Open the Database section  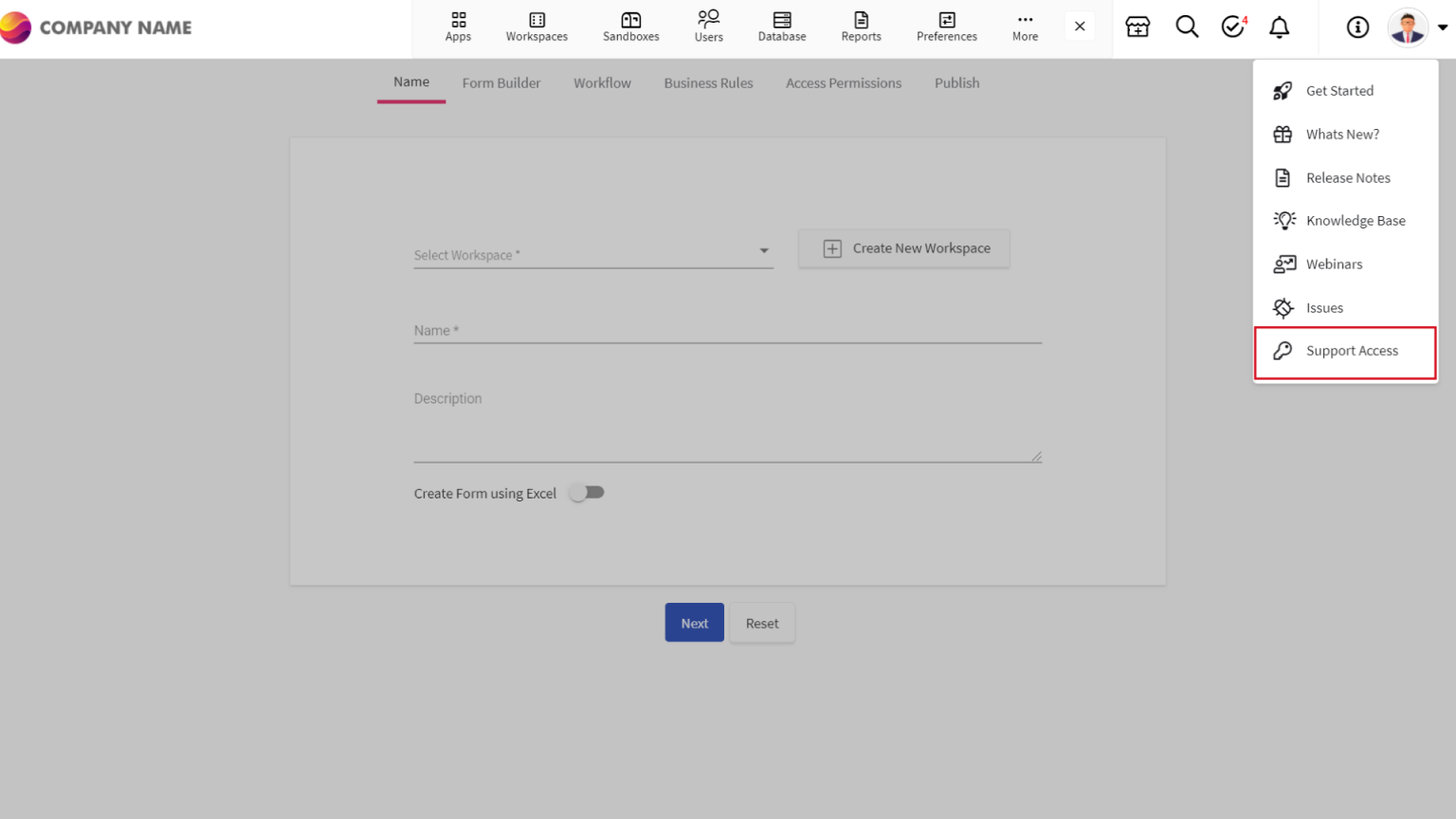(781, 26)
